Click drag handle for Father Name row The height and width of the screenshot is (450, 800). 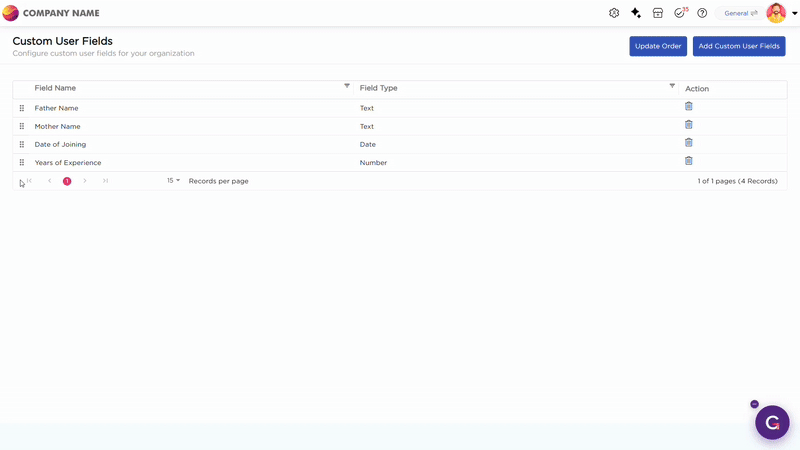[x=22, y=108]
